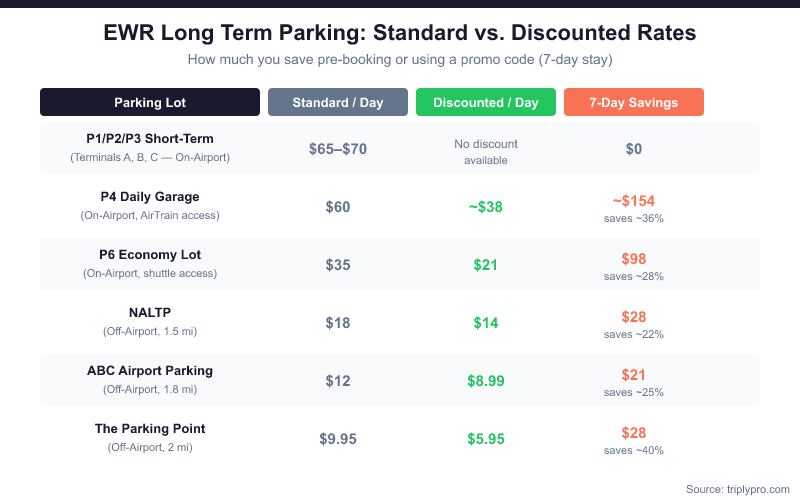
Task: Click the ABC Airport Parking name
Action: click(150, 371)
